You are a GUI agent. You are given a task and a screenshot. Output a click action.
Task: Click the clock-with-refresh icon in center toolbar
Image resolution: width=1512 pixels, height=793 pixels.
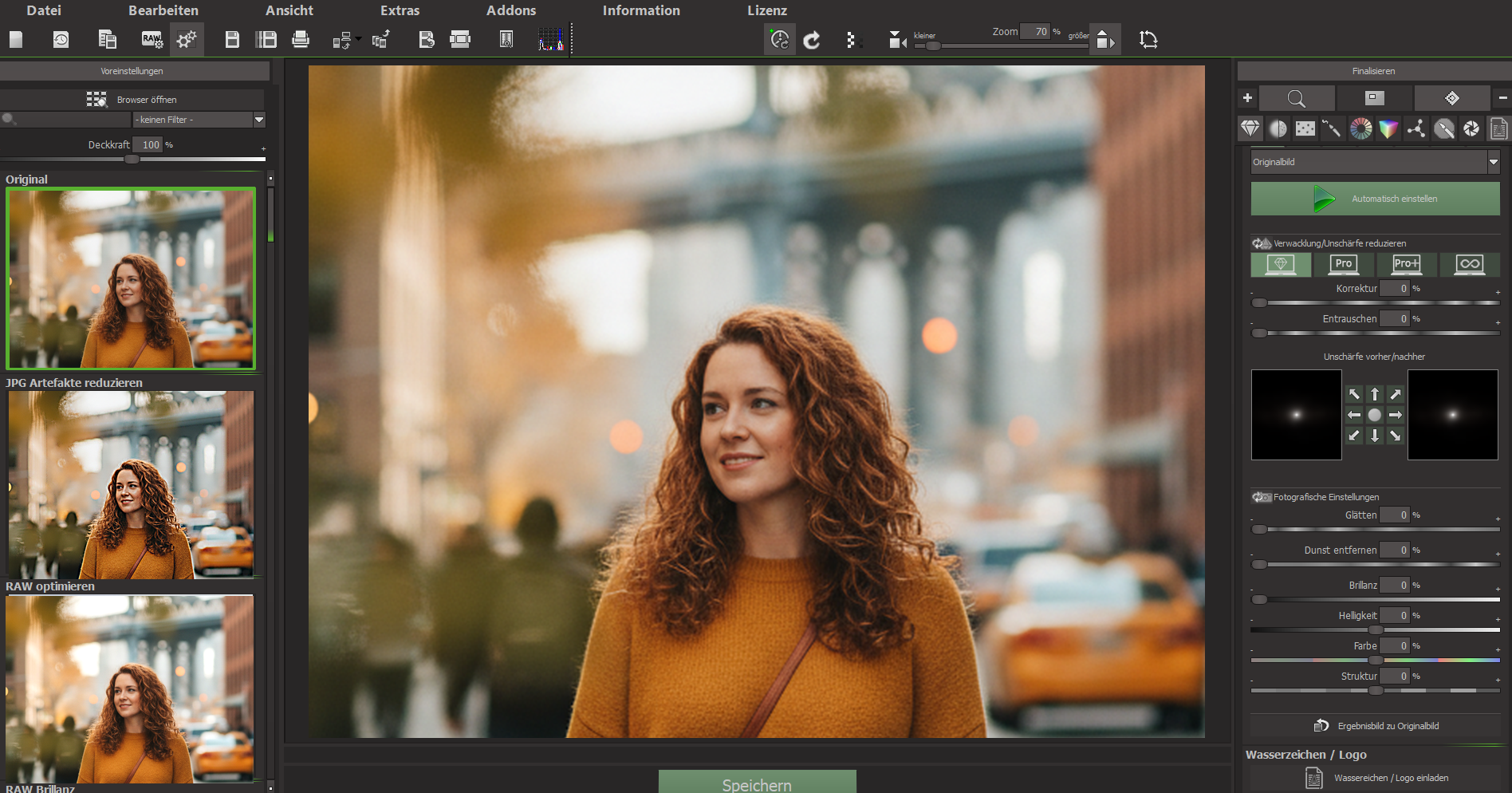coord(780,39)
